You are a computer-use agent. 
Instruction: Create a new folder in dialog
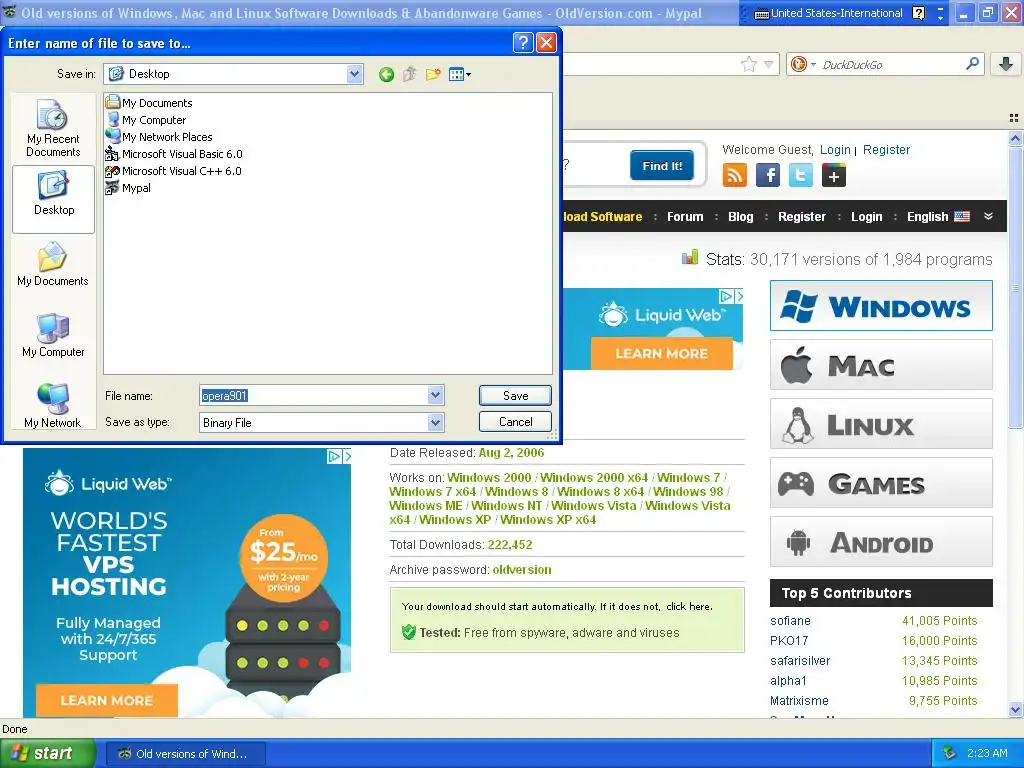pyautogui.click(x=432, y=74)
